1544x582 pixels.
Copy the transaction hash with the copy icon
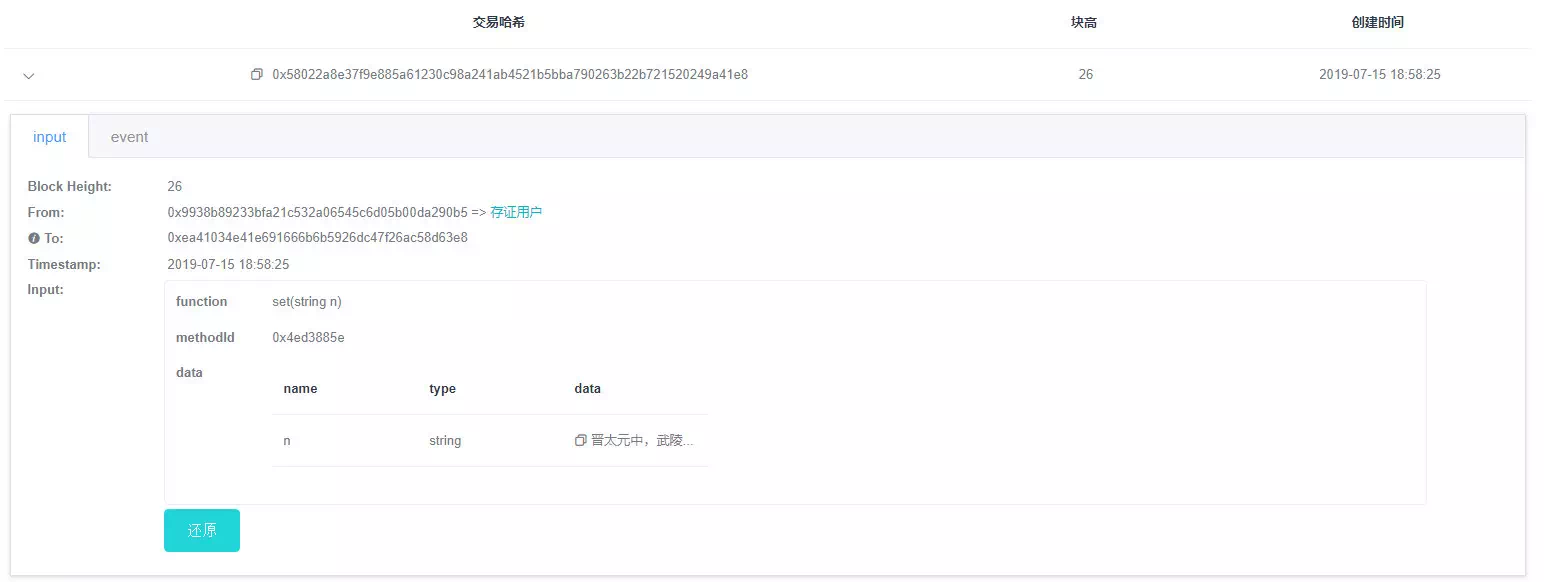tap(257, 75)
